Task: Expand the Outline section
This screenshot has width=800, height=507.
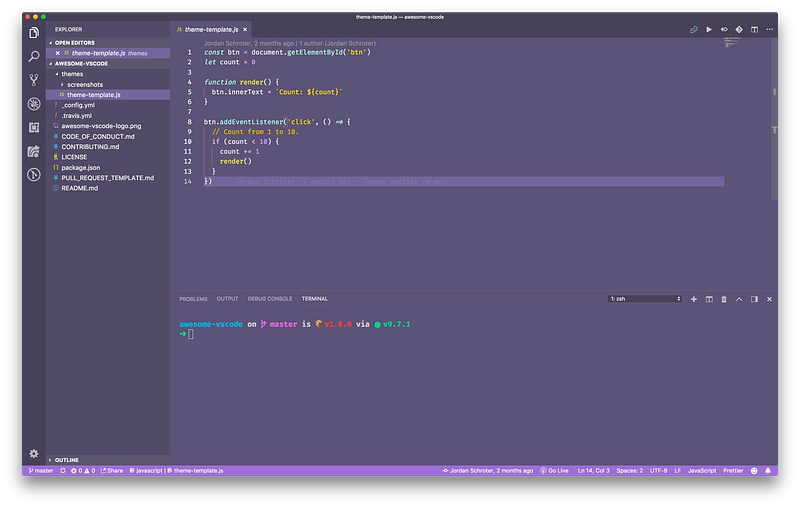Action: (67, 459)
